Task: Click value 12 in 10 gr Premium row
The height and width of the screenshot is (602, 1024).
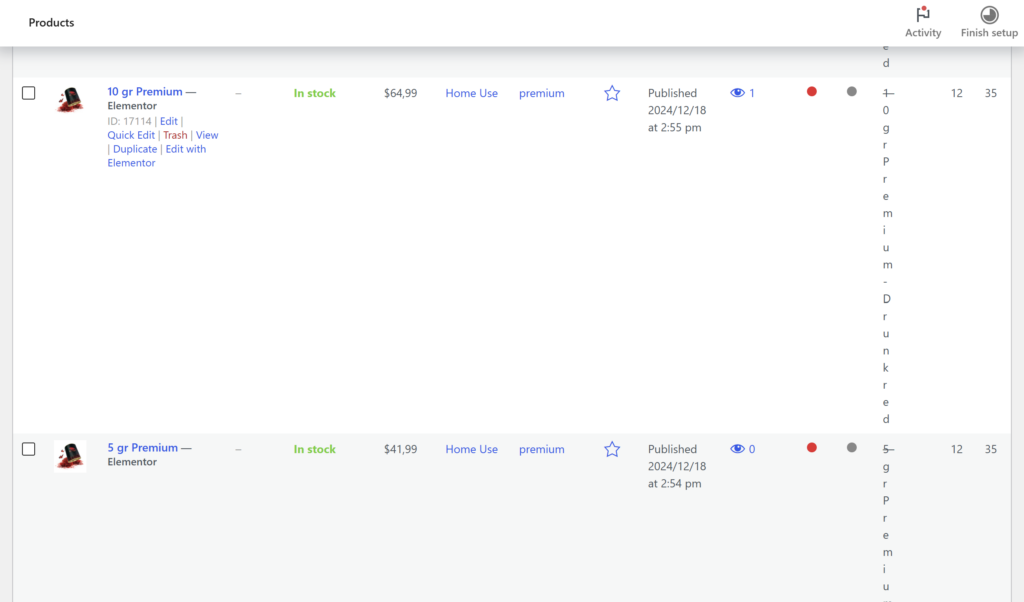Action: click(x=957, y=93)
